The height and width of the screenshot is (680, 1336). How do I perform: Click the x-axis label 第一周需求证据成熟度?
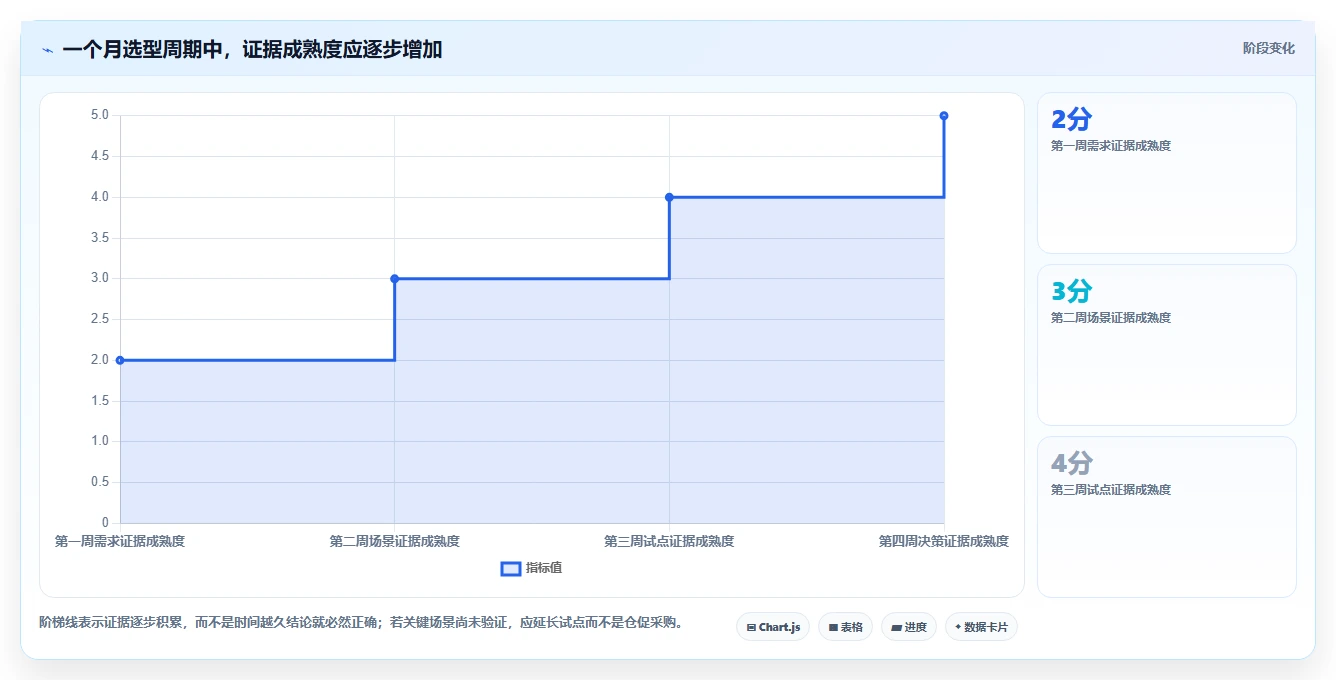120,541
